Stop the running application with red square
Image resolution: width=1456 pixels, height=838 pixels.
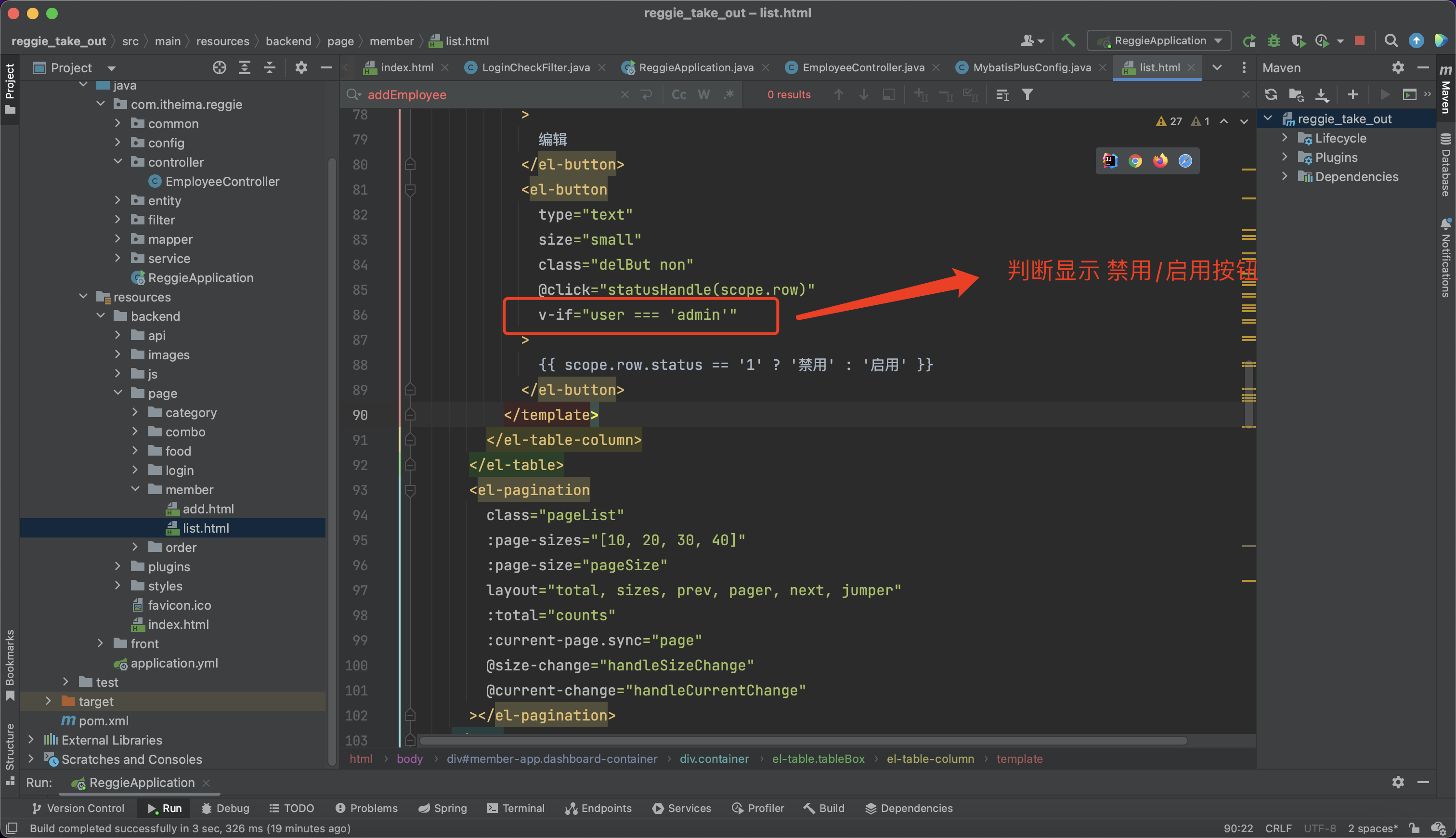click(x=1359, y=41)
